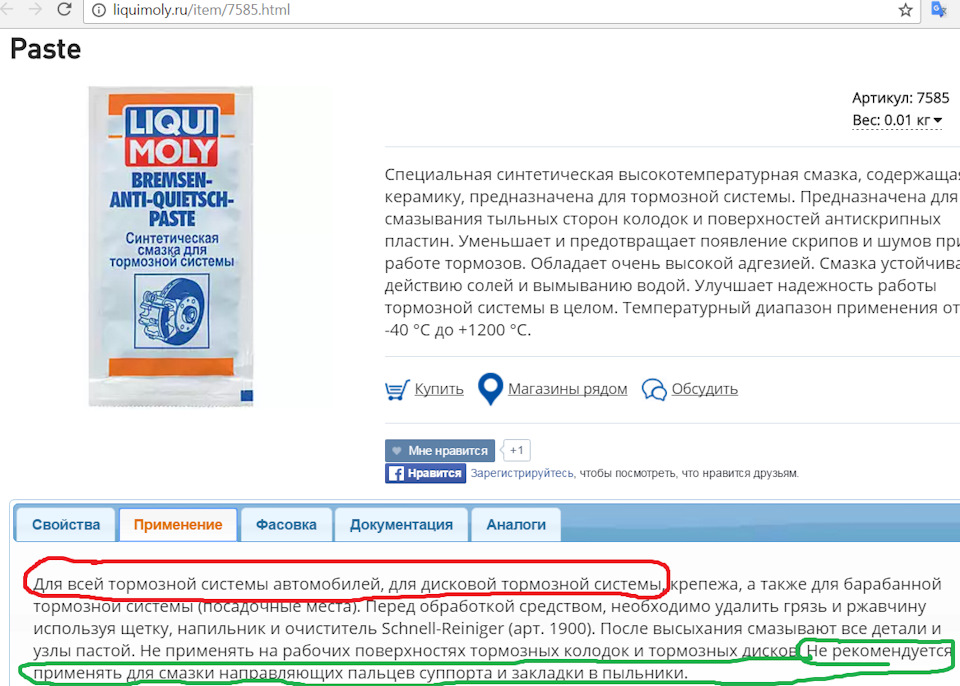
Task: Click the browser back arrow
Action: (7, 10)
